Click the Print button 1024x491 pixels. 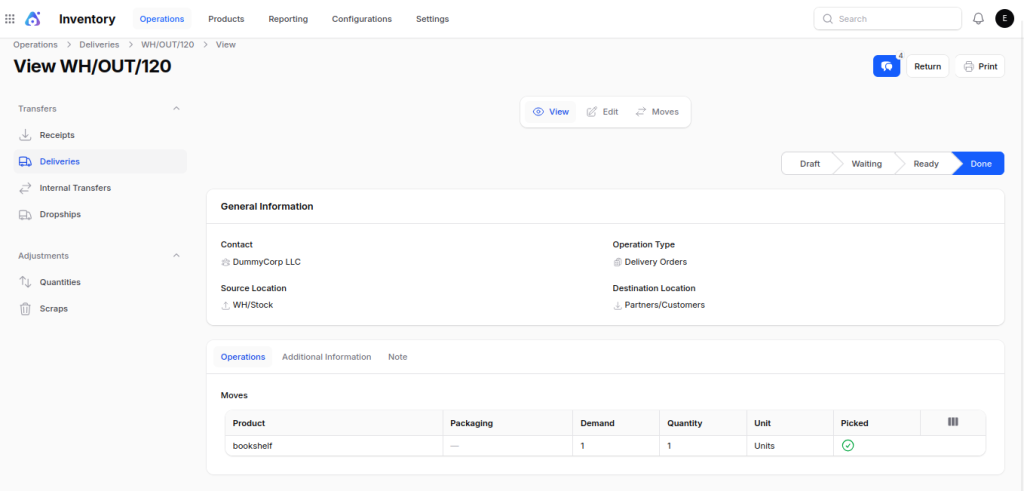[x=980, y=66]
